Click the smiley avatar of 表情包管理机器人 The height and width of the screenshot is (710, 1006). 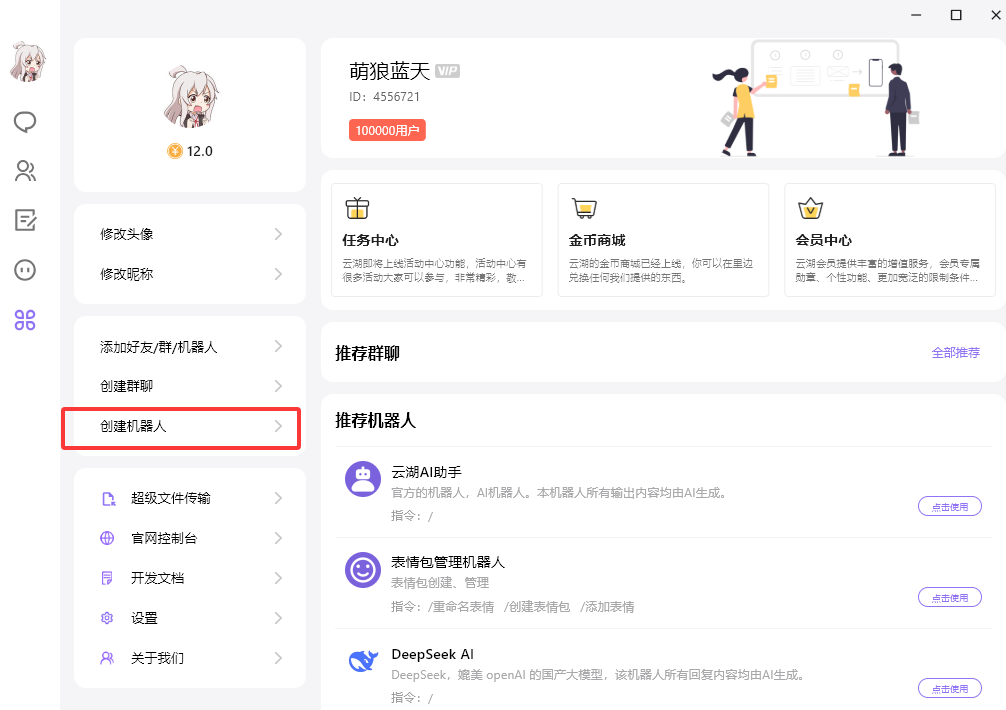click(363, 570)
